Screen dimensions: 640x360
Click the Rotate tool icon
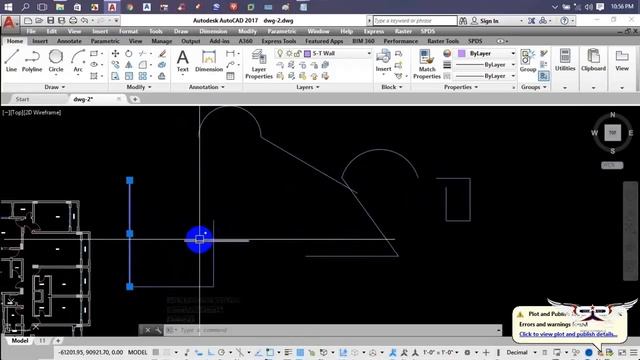pyautogui.click(x=129, y=53)
